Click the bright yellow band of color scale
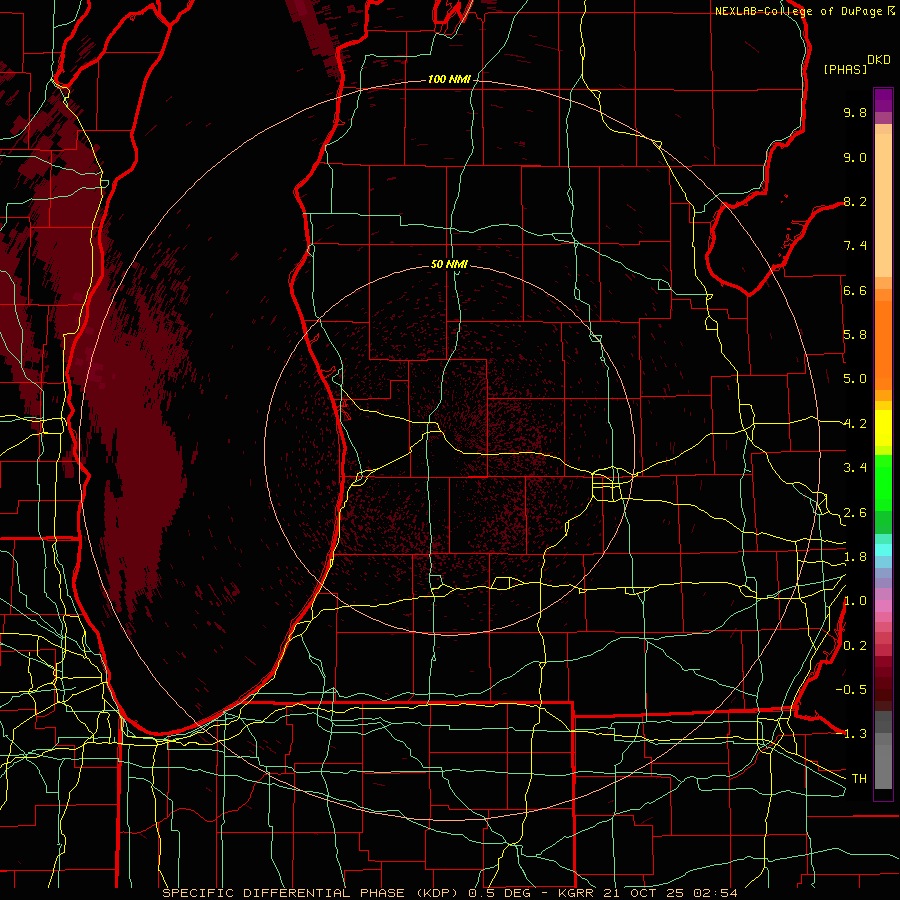The height and width of the screenshot is (900, 900). 883,428
